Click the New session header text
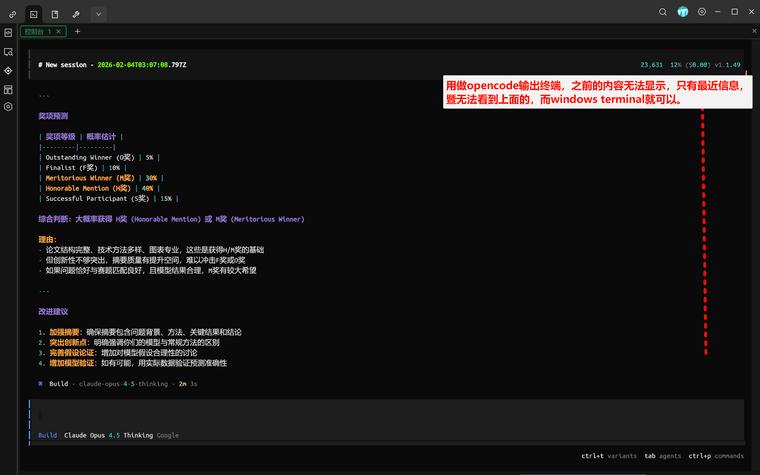The width and height of the screenshot is (760, 475). pyautogui.click(x=112, y=65)
